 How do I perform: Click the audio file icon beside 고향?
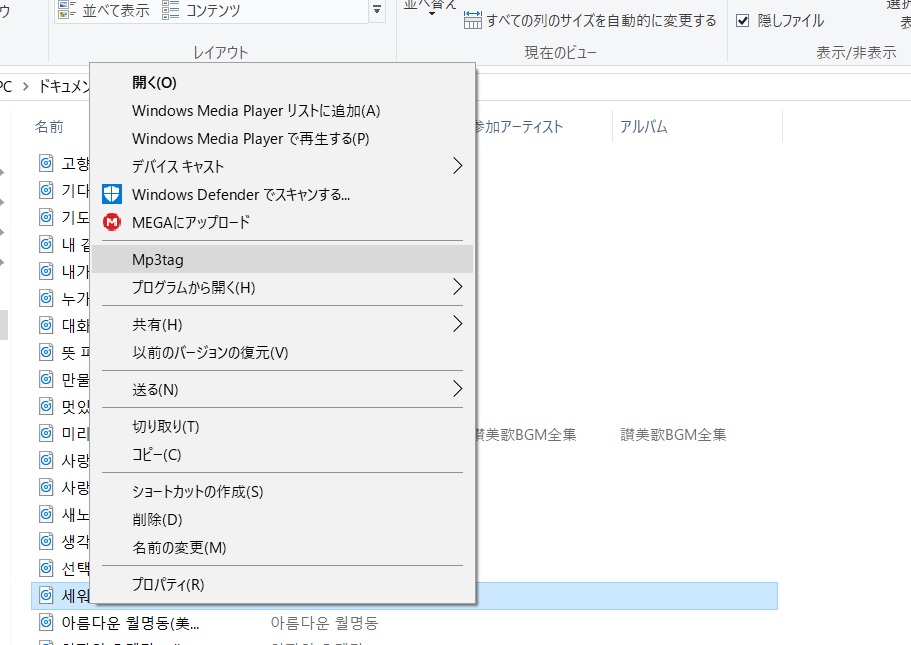coord(46,163)
